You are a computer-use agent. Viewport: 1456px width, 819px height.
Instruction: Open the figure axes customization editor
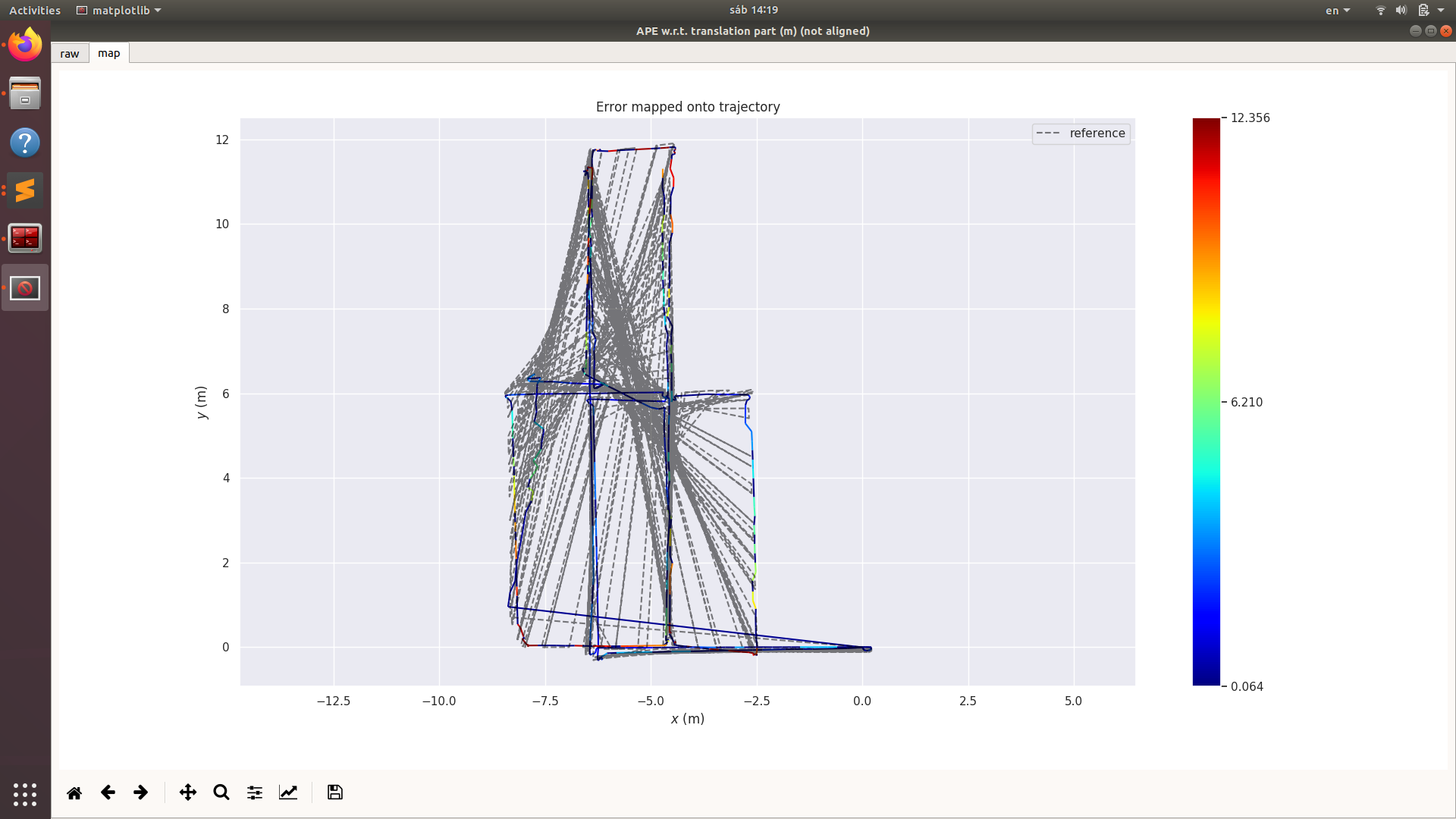click(x=288, y=792)
